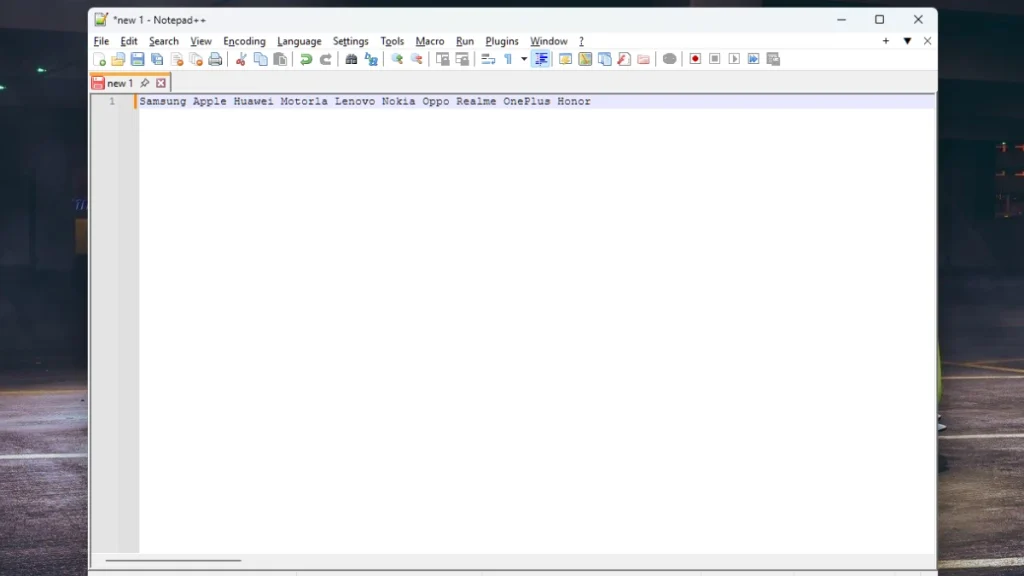The height and width of the screenshot is (576, 1024).
Task: Click the Close All toolbar icon
Action: pos(196,59)
